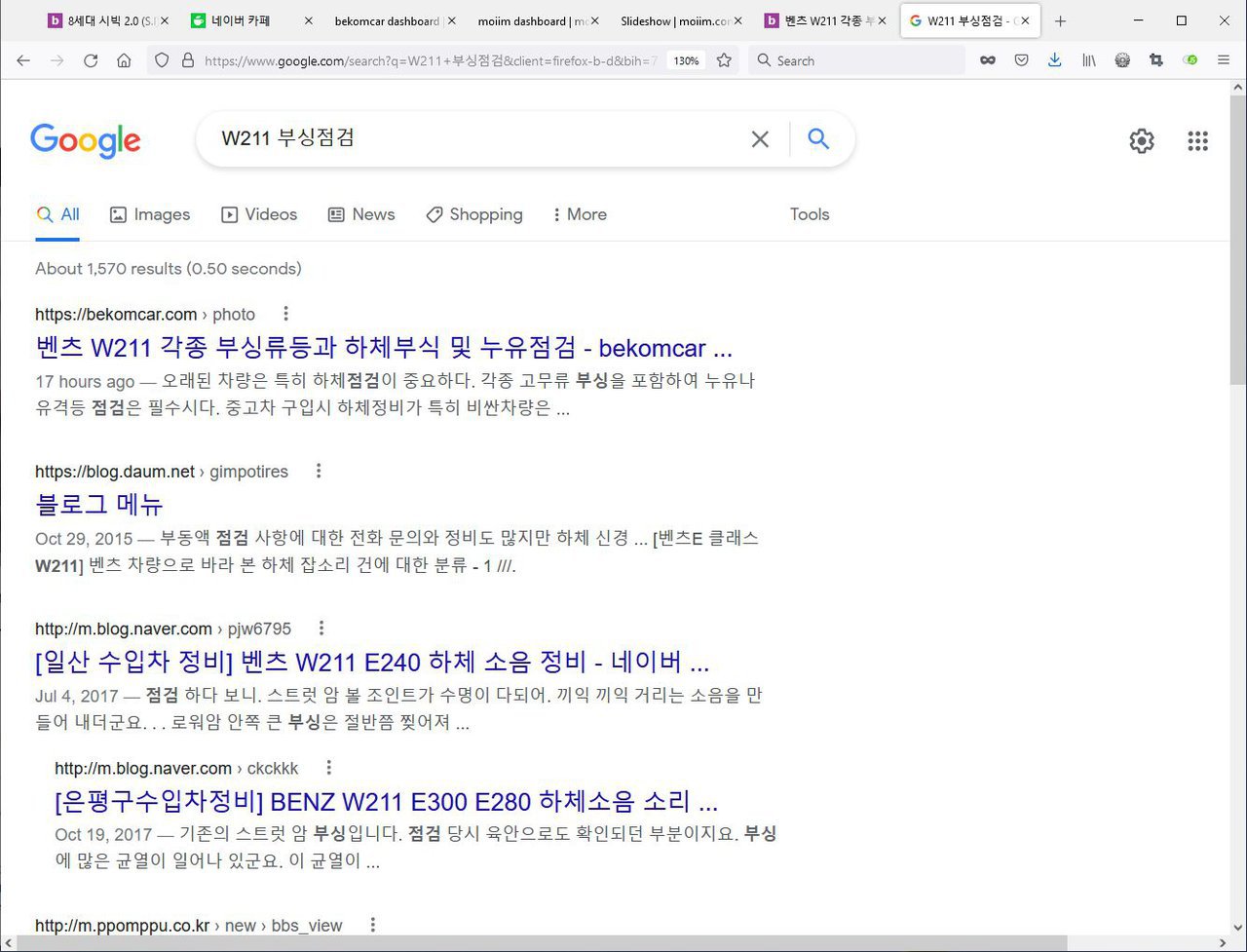Open options for the blog.daum.net result
The width and height of the screenshot is (1247, 952).
click(x=319, y=471)
